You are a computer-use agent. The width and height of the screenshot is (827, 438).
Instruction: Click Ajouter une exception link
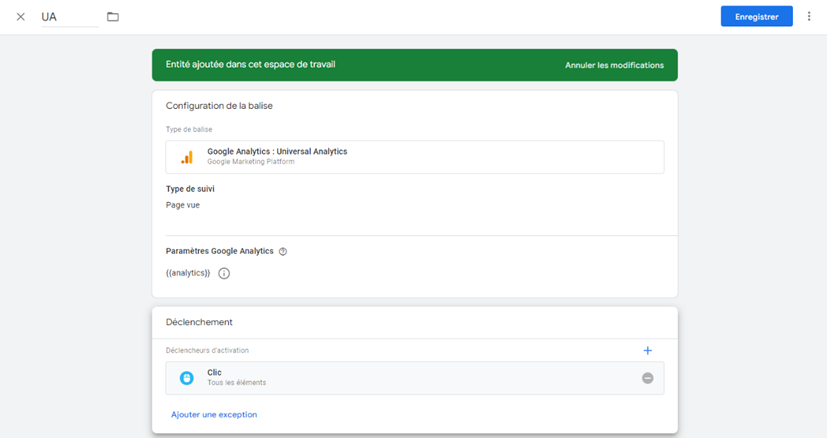pyautogui.click(x=214, y=414)
